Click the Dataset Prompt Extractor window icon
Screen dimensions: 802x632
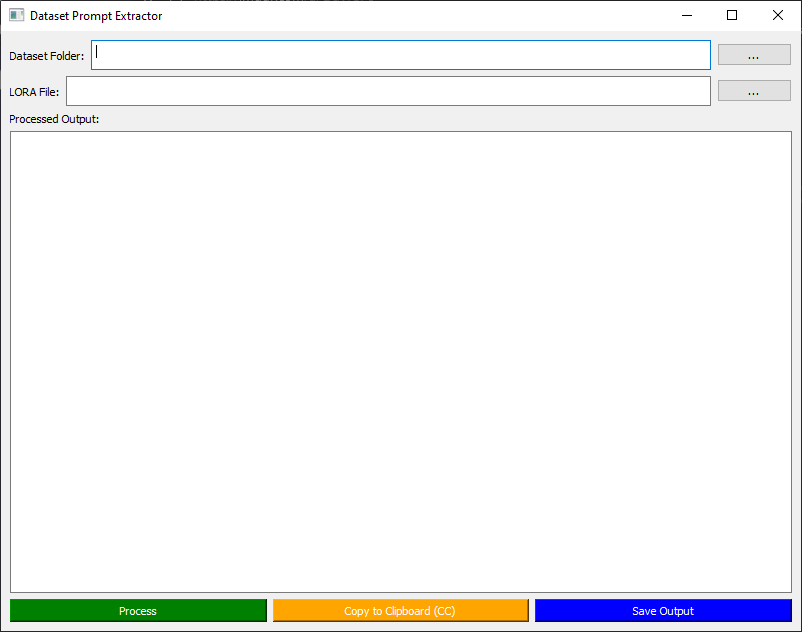point(16,15)
